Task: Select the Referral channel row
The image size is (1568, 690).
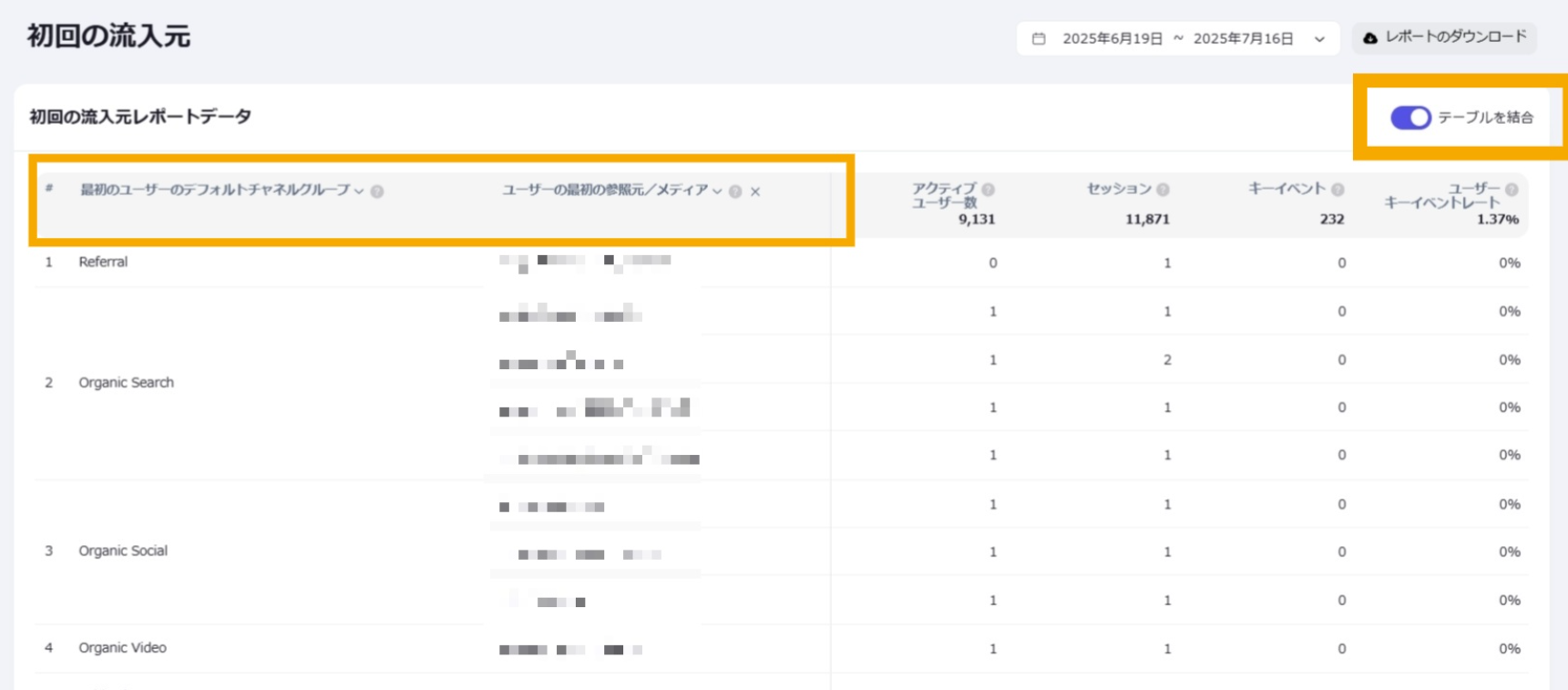Action: point(103,263)
